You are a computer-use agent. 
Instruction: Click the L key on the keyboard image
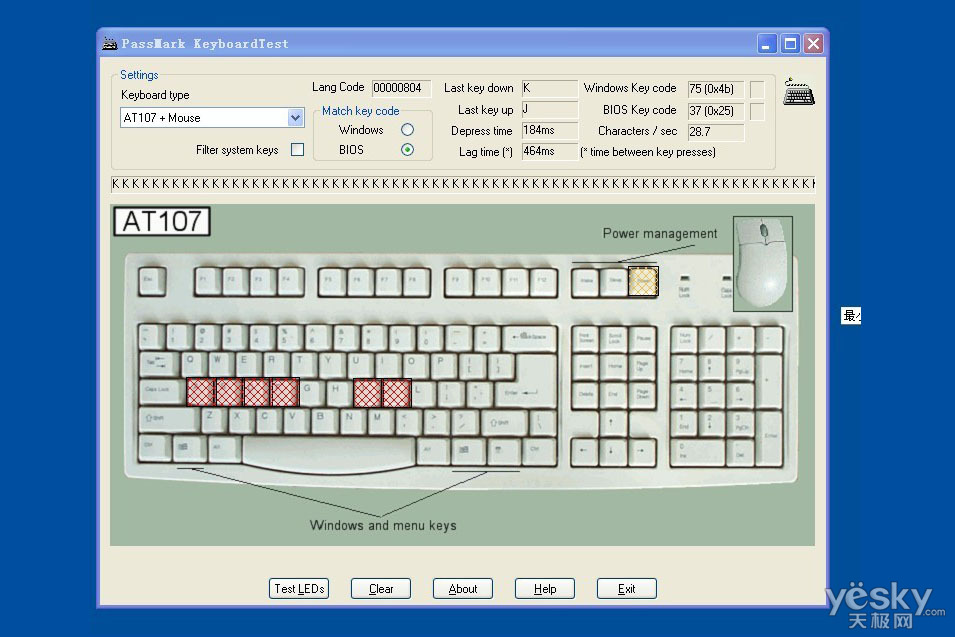click(423, 394)
